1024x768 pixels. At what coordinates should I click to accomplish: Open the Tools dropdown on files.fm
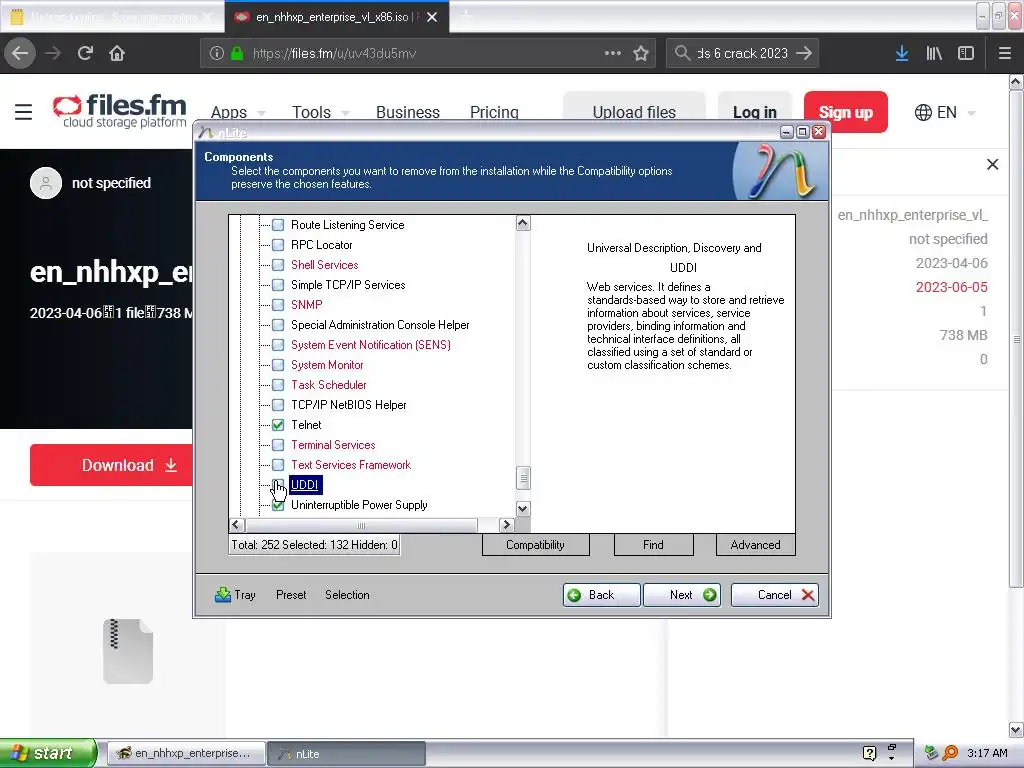click(x=321, y=112)
